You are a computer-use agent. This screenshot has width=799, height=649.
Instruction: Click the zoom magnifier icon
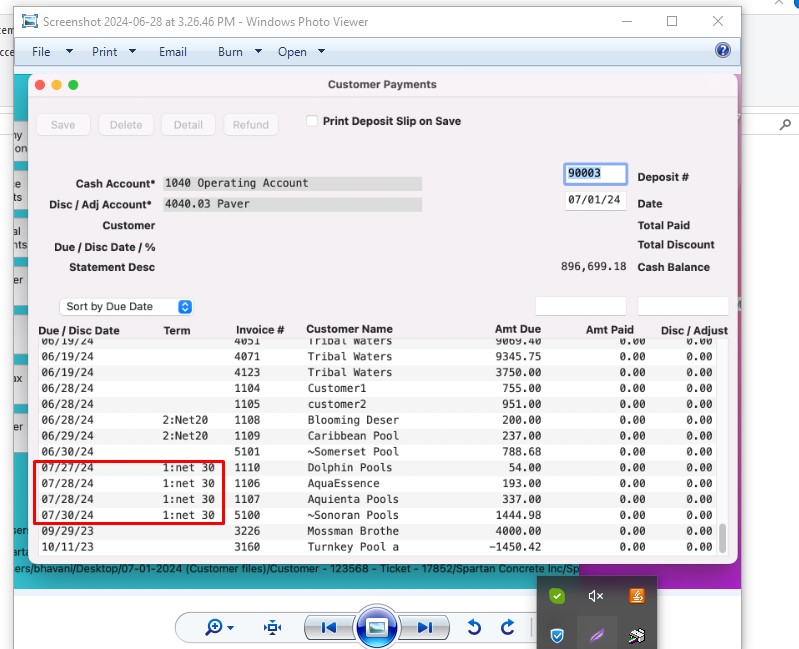(x=215, y=627)
